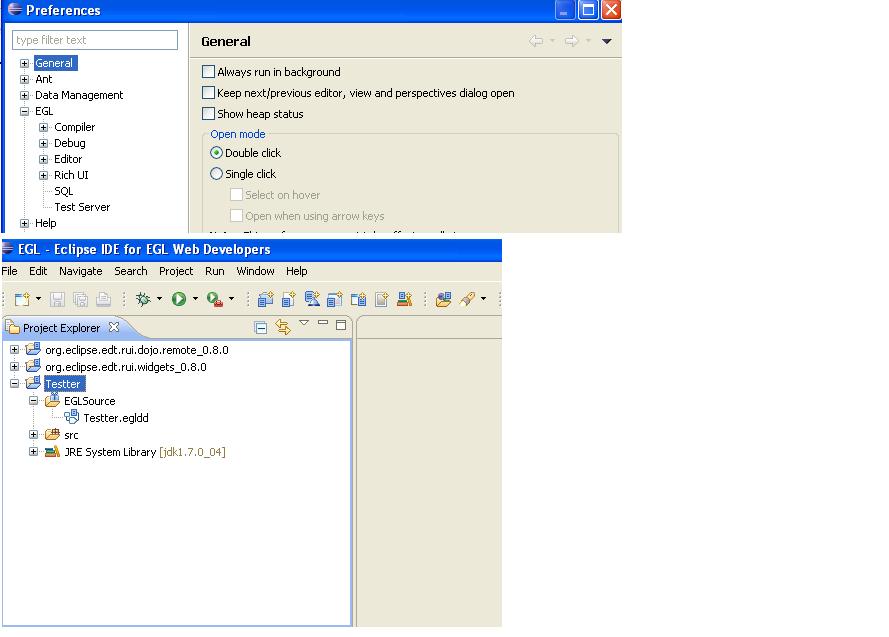Open the Run menu
This screenshot has height=637, width=889.
[214, 271]
